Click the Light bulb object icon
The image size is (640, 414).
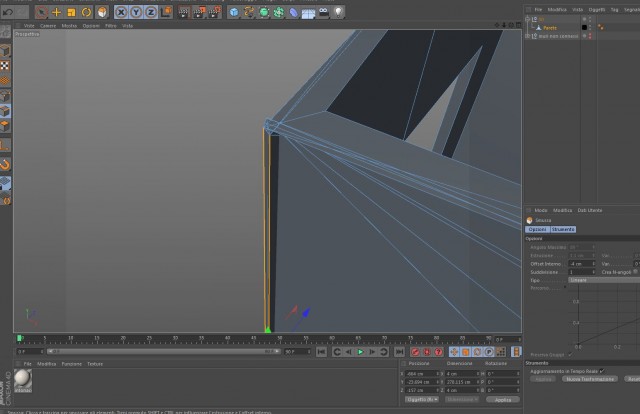pyautogui.click(x=338, y=13)
